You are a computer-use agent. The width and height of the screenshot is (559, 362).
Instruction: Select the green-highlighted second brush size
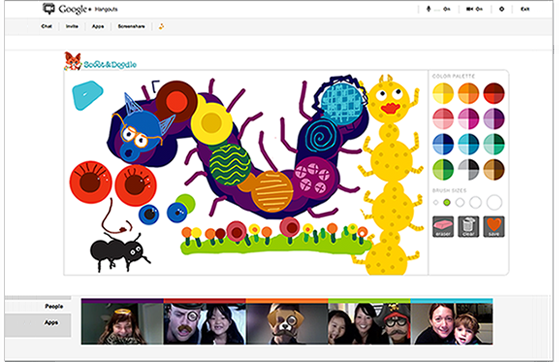coord(447,203)
